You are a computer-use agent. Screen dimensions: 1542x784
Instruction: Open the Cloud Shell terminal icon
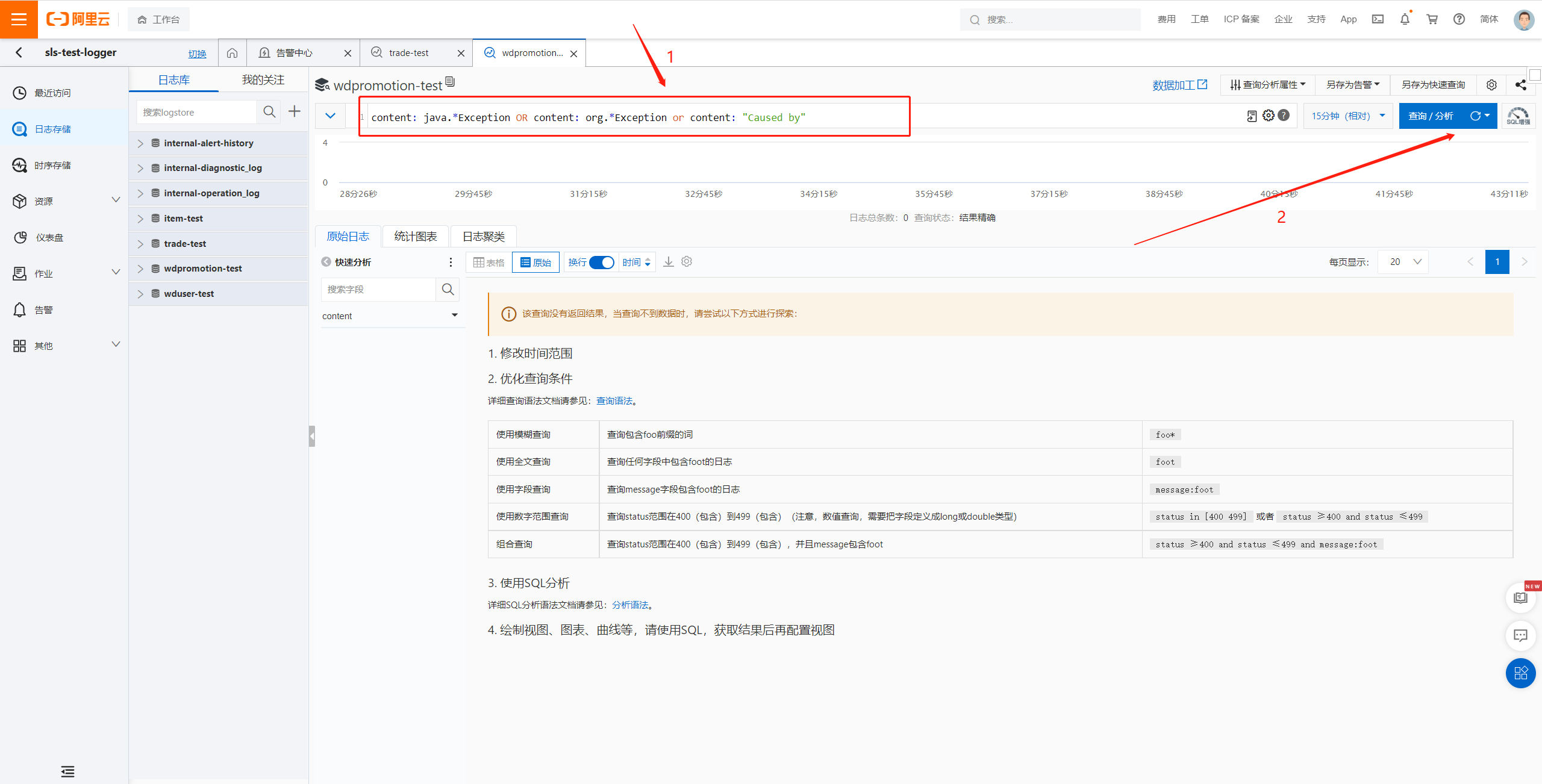click(1378, 19)
